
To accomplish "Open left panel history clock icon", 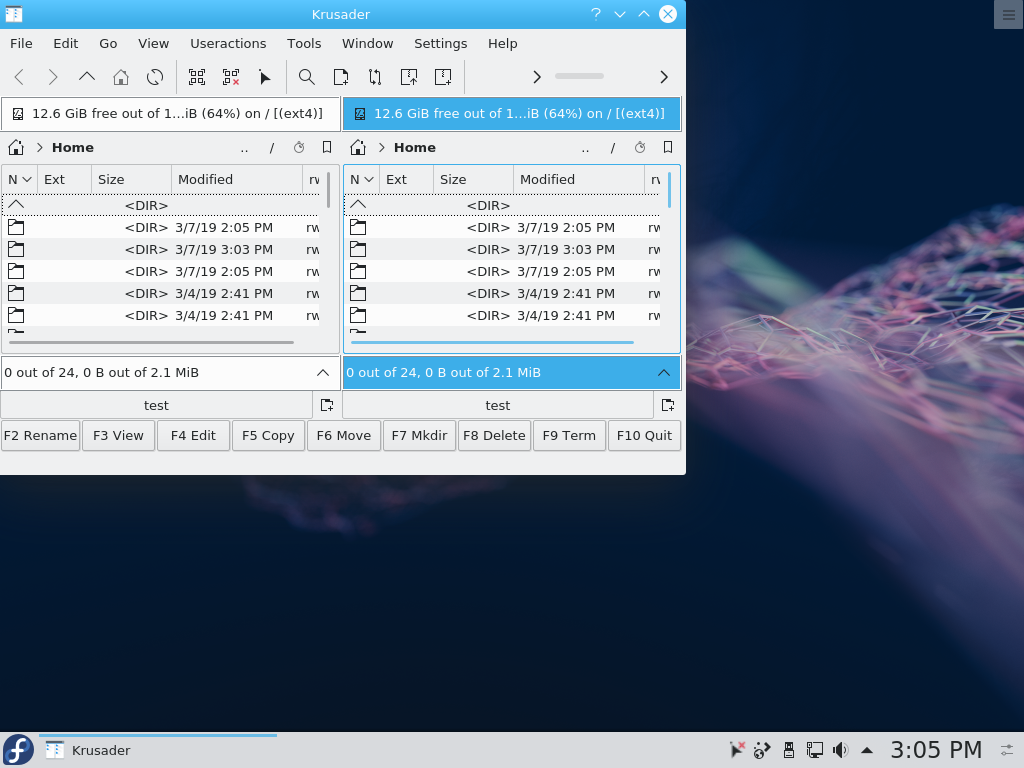I will click(299, 148).
